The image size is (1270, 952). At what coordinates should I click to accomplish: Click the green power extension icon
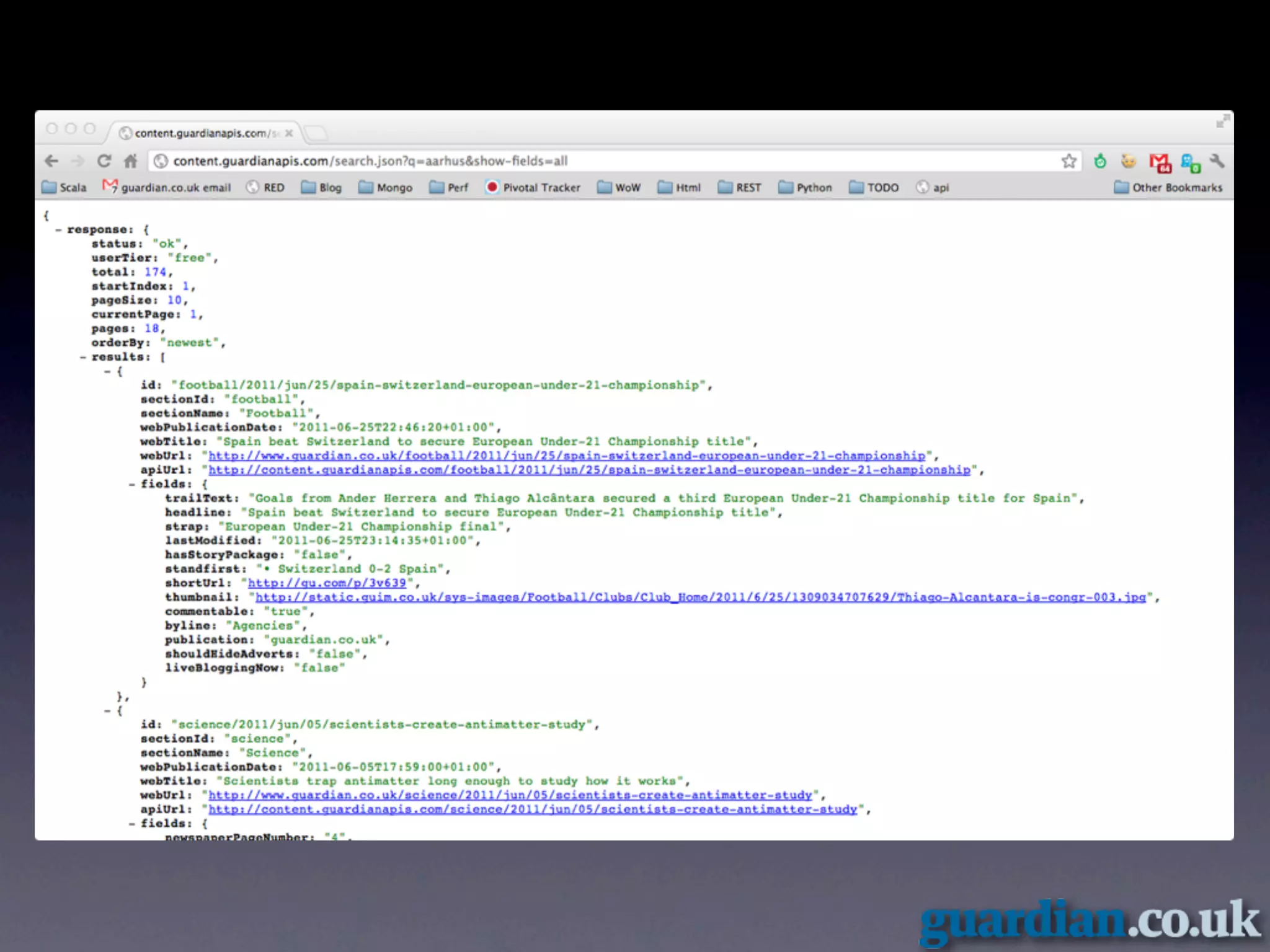1100,161
